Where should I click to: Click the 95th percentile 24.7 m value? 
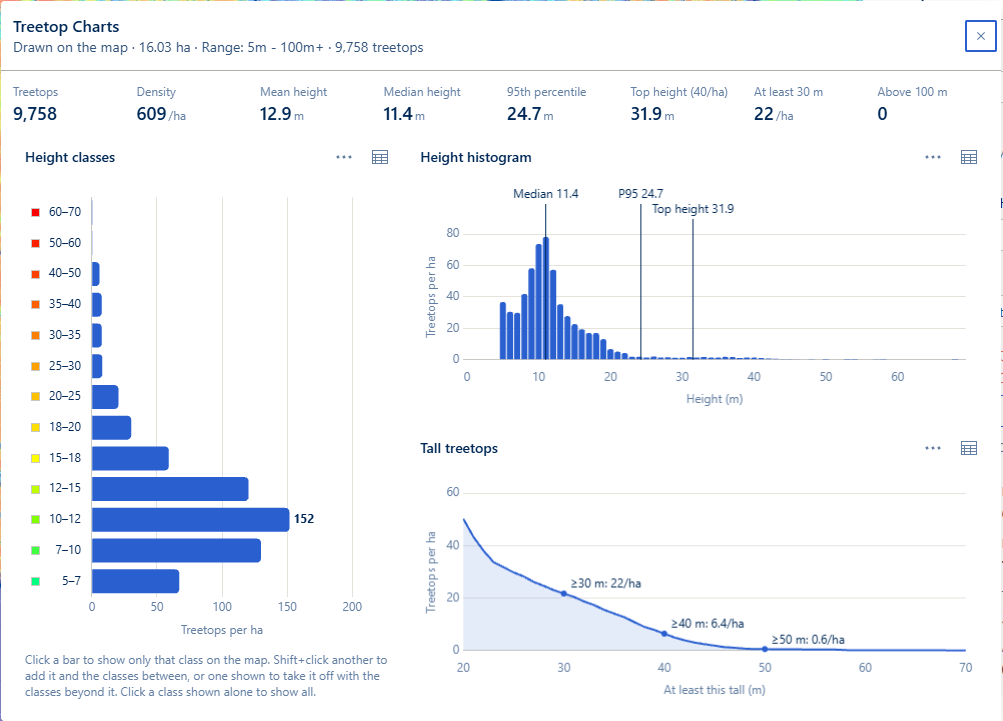click(x=530, y=114)
